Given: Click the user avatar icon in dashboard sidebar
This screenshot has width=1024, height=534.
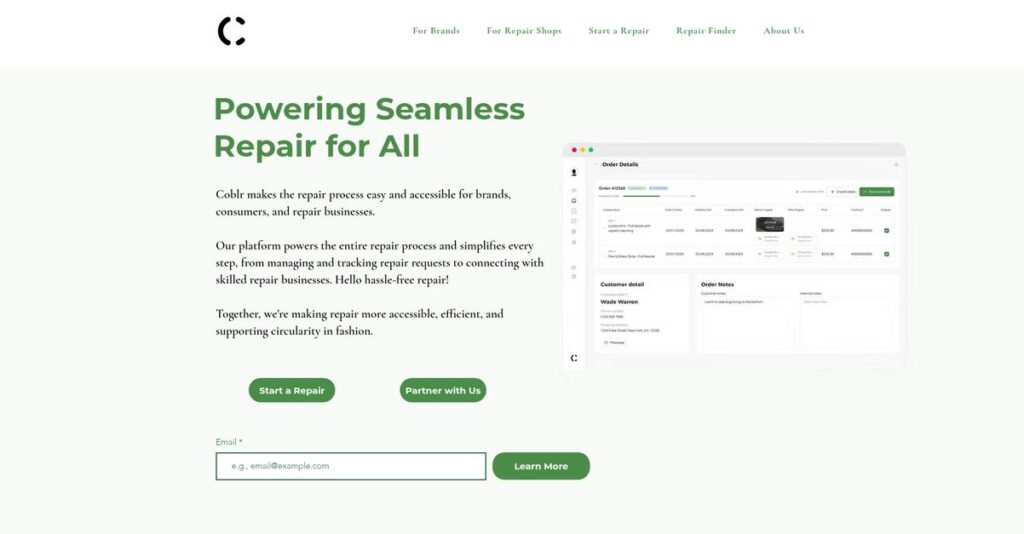Looking at the screenshot, I should [574, 173].
